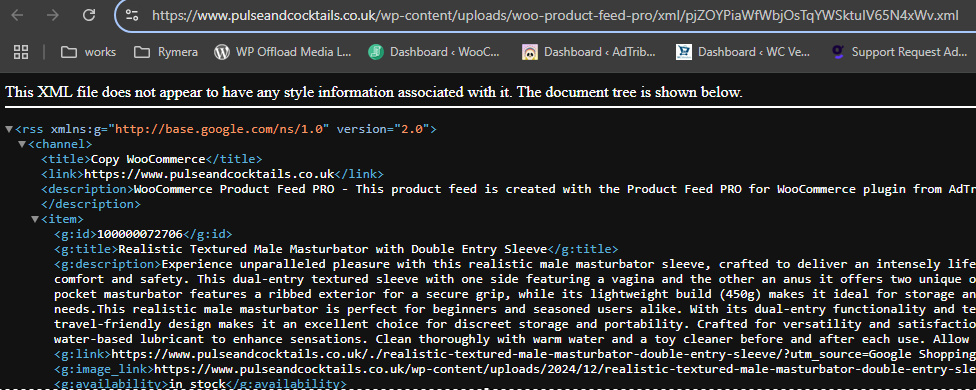This screenshot has height=390, width=976.
Task: Click the works folder icon
Action: click(68, 52)
